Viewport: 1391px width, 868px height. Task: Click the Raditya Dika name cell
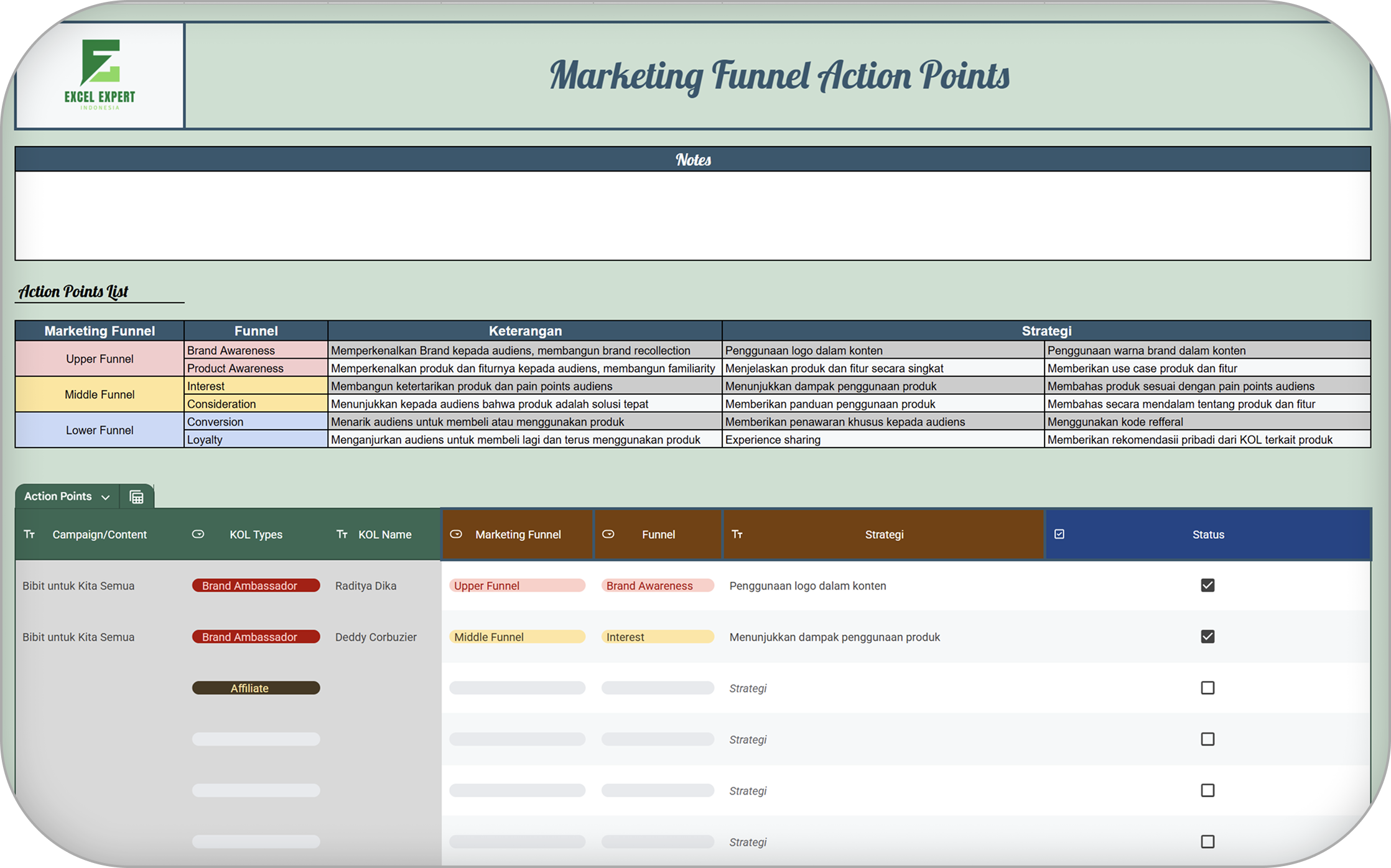pos(366,586)
